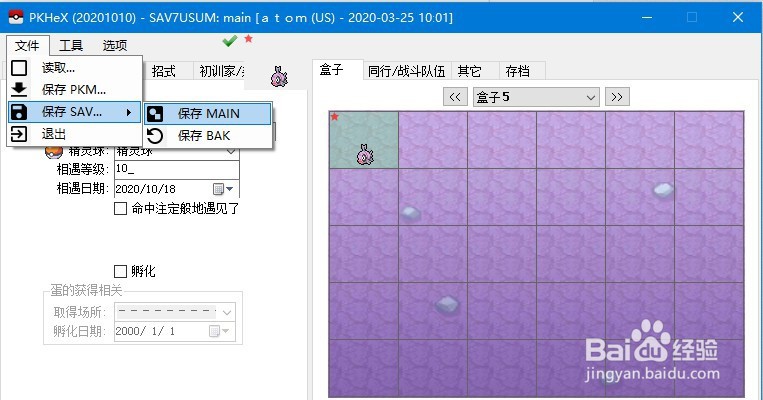
Task: Open the 工具 menu
Action: pos(71,45)
